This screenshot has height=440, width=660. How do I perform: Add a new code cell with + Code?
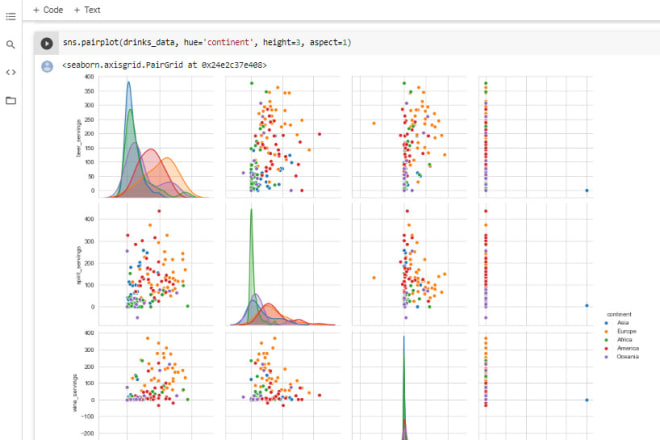coord(48,9)
